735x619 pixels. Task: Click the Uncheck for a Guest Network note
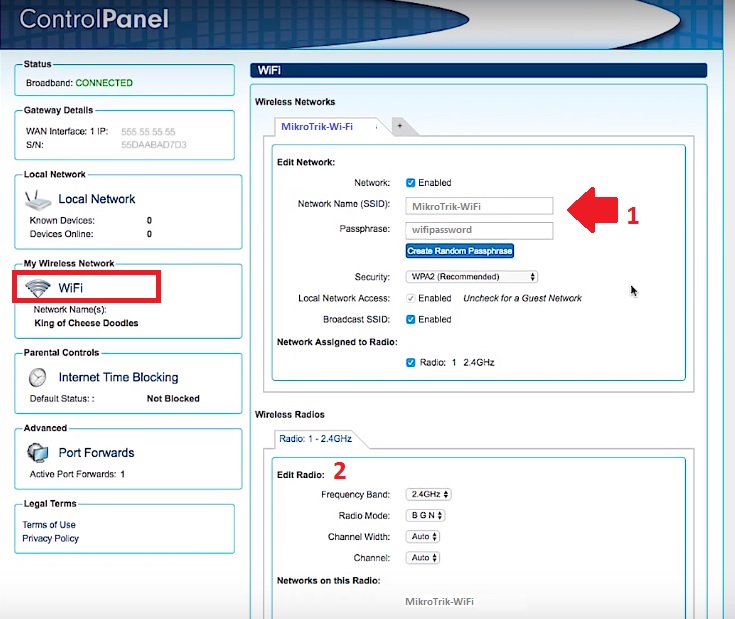point(522,298)
